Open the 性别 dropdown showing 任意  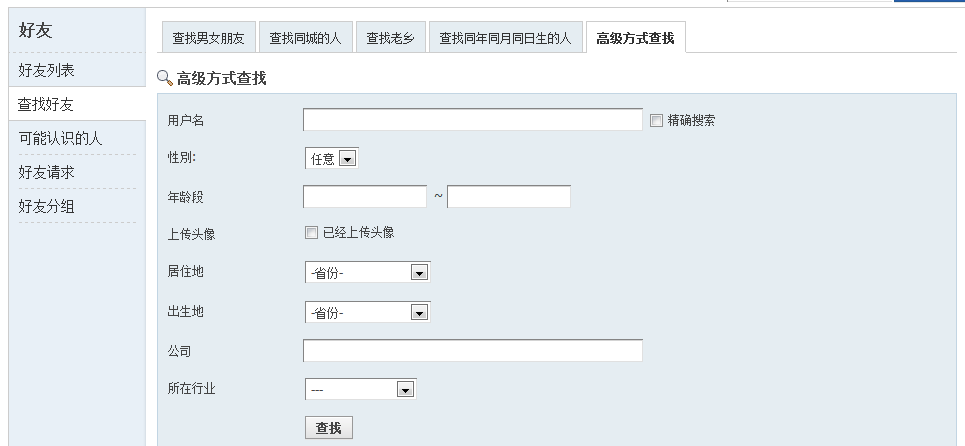point(331,158)
